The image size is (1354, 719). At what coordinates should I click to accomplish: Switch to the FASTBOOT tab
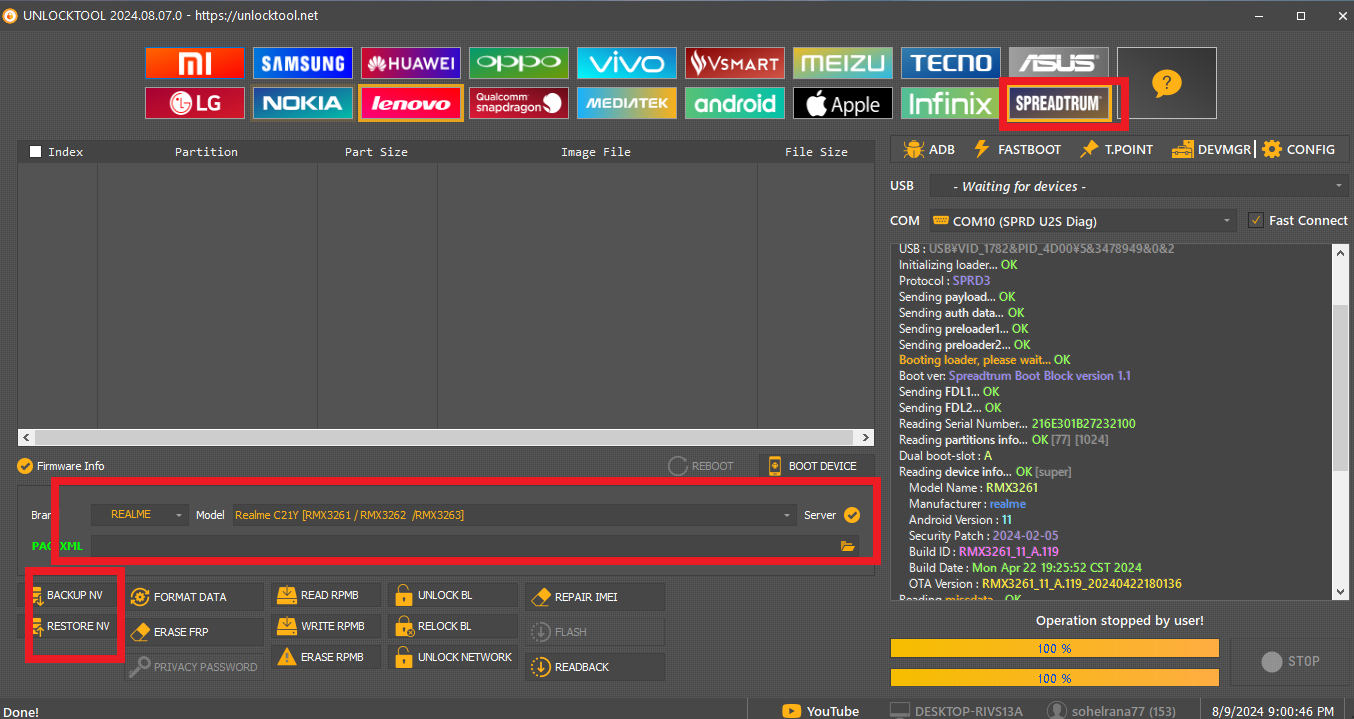pos(1017,149)
